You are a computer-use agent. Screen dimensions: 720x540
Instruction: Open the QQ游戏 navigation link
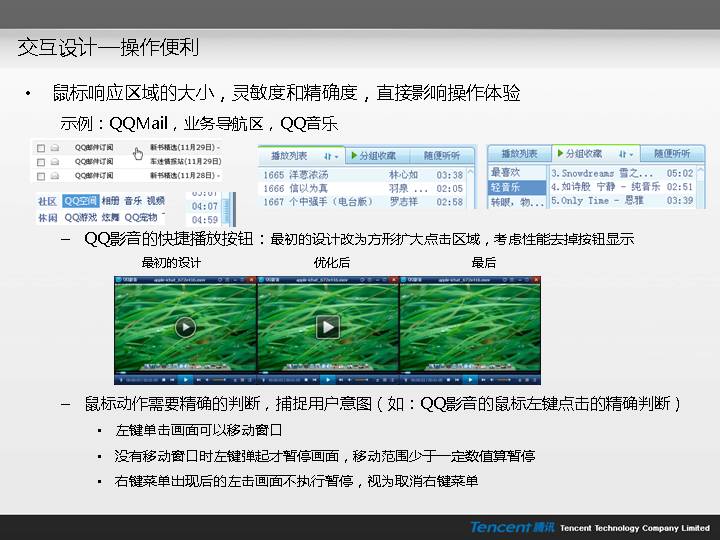80,217
